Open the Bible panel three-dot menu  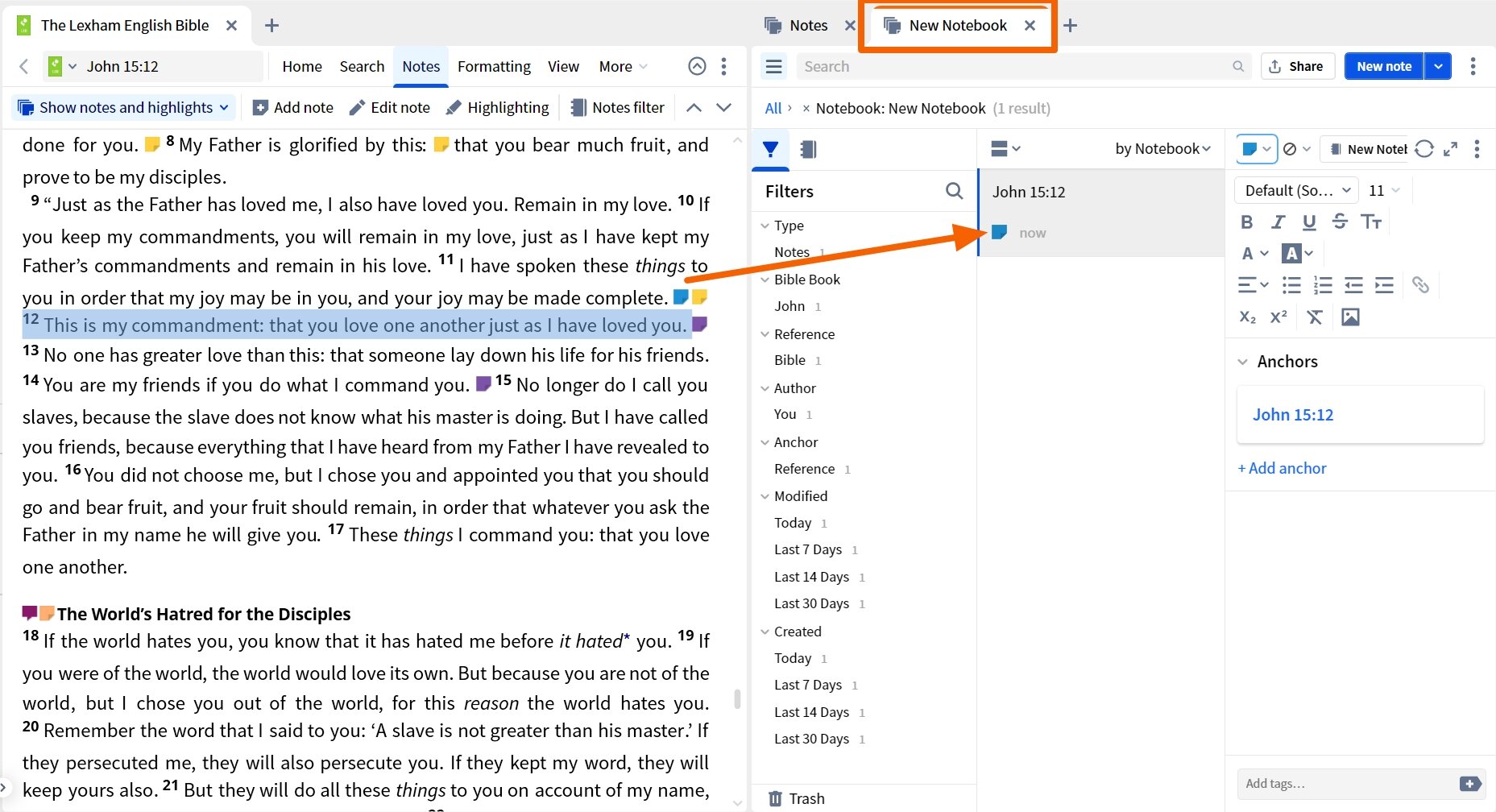pyautogui.click(x=723, y=66)
